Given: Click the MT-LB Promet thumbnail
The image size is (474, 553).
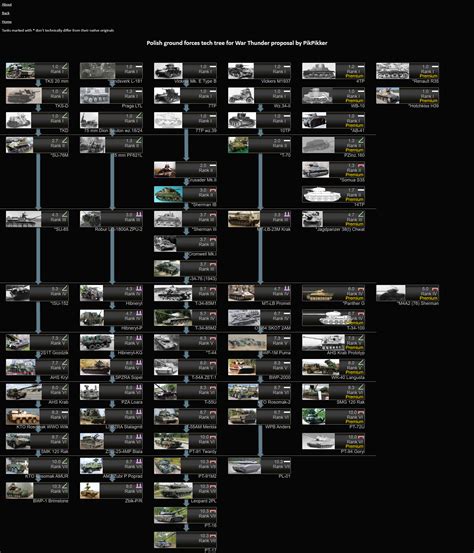Looking at the screenshot, I should [241, 293].
